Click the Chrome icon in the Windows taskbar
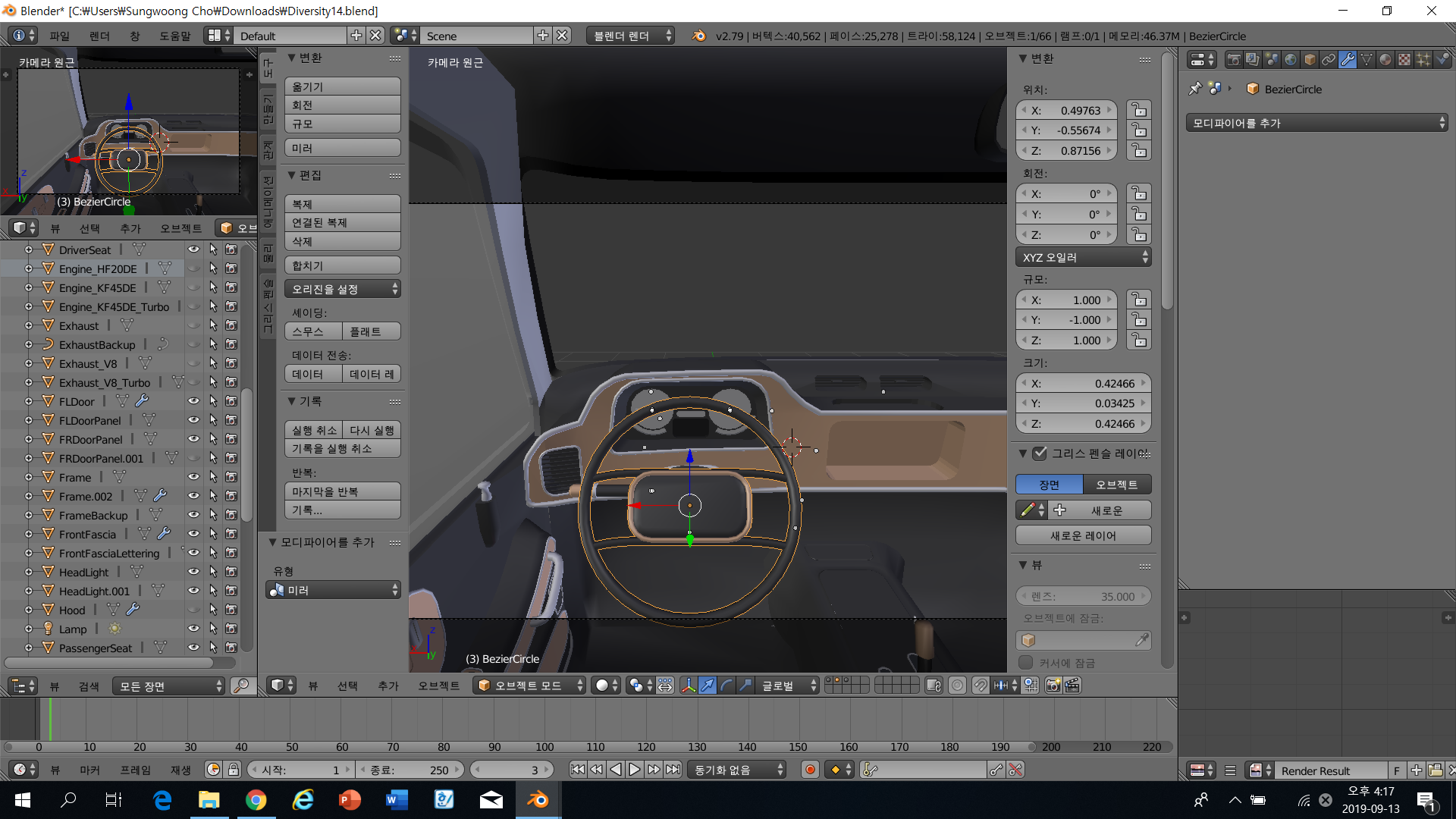Image resolution: width=1456 pixels, height=819 pixels. point(256,800)
